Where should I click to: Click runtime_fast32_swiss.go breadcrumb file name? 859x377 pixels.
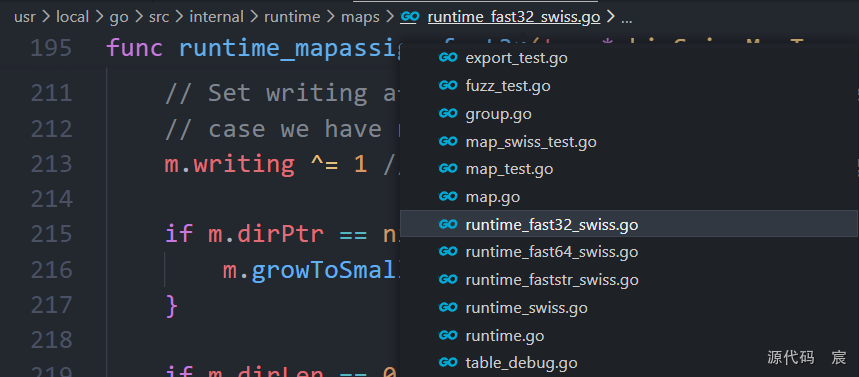[514, 18]
